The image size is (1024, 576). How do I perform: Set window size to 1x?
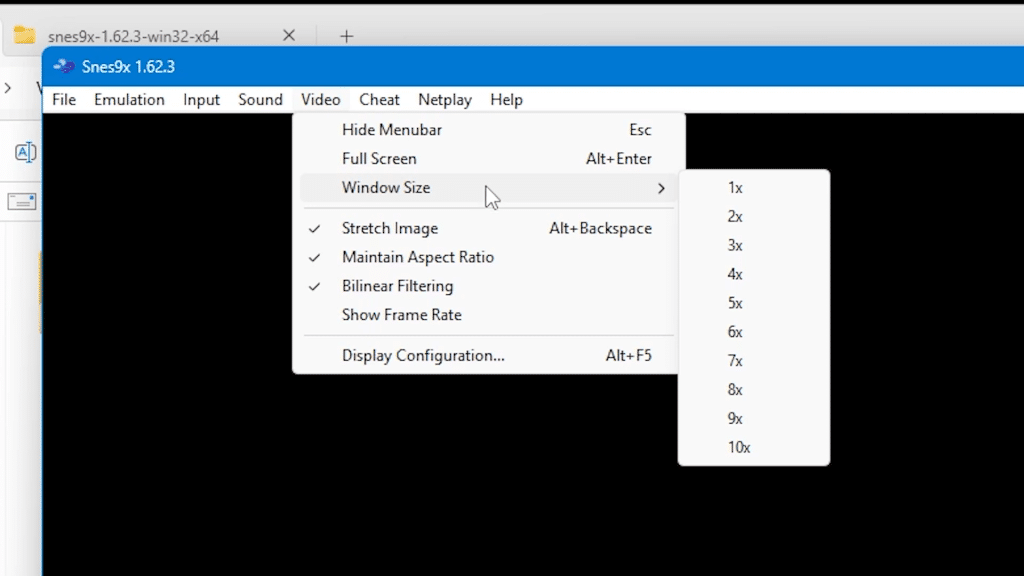tap(754, 188)
